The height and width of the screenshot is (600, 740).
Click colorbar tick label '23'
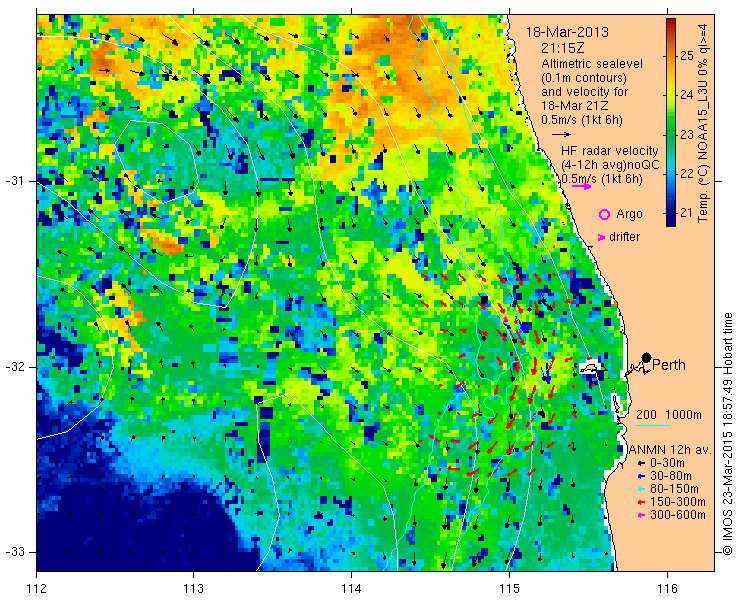[687, 135]
